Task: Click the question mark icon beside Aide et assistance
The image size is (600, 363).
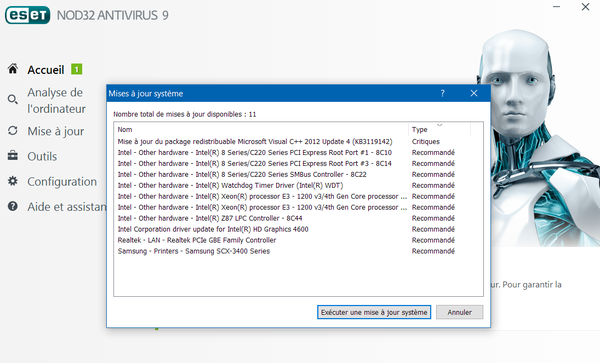Action: tap(13, 207)
